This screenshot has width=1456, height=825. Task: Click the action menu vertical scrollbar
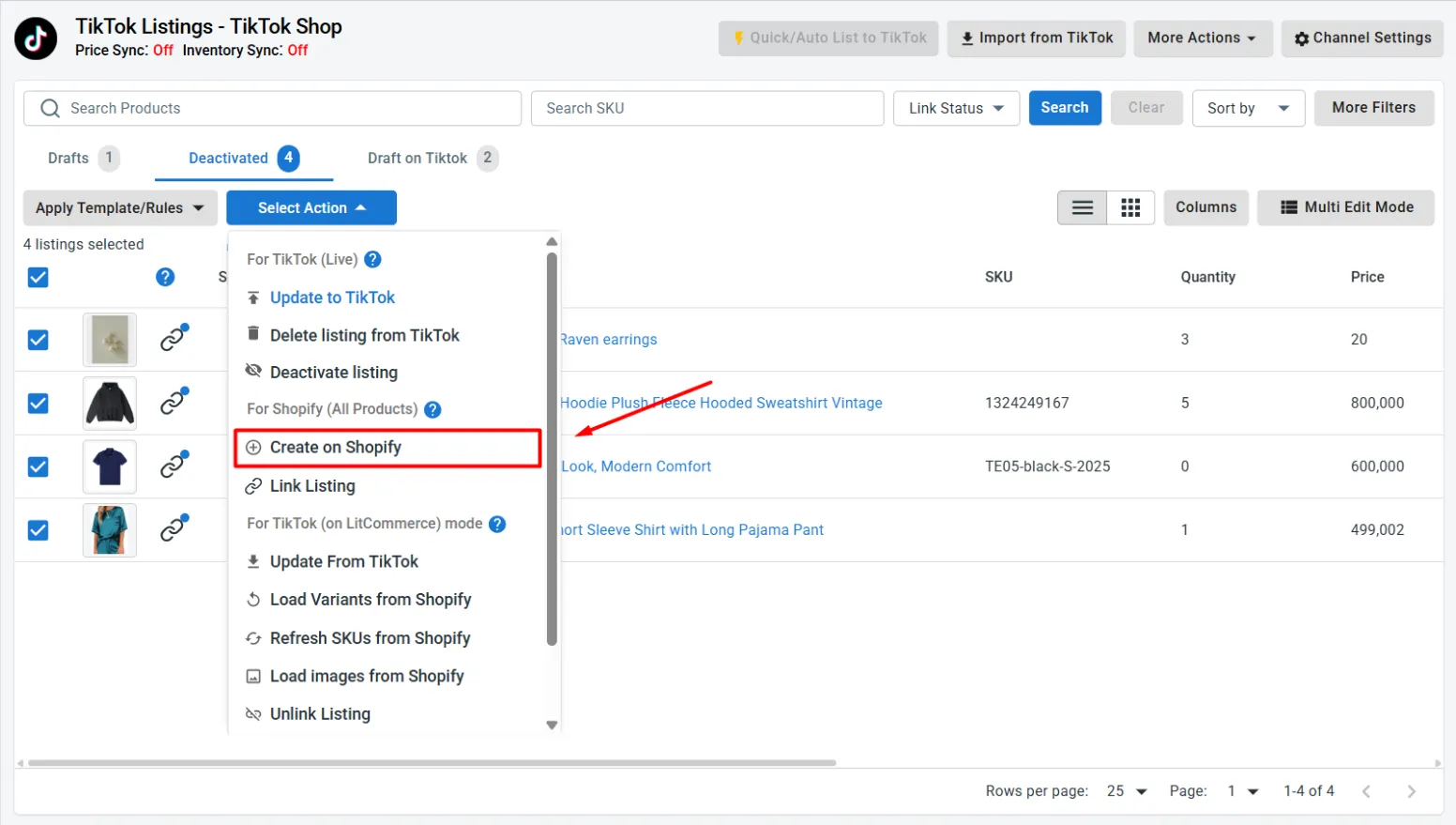(x=552, y=449)
